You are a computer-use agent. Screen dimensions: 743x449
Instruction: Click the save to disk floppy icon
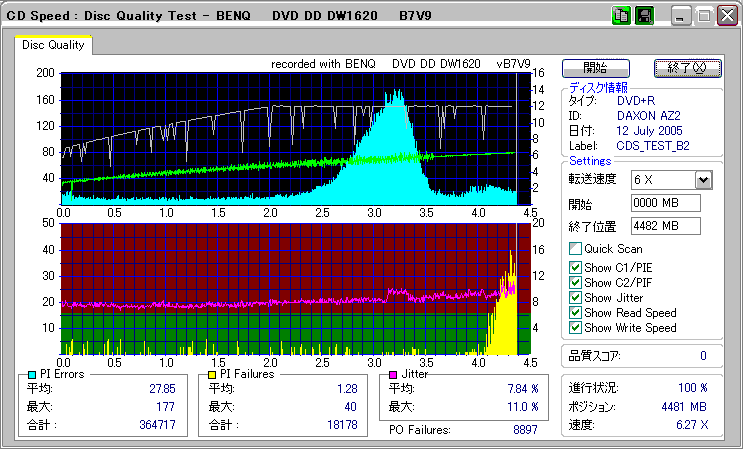645,16
